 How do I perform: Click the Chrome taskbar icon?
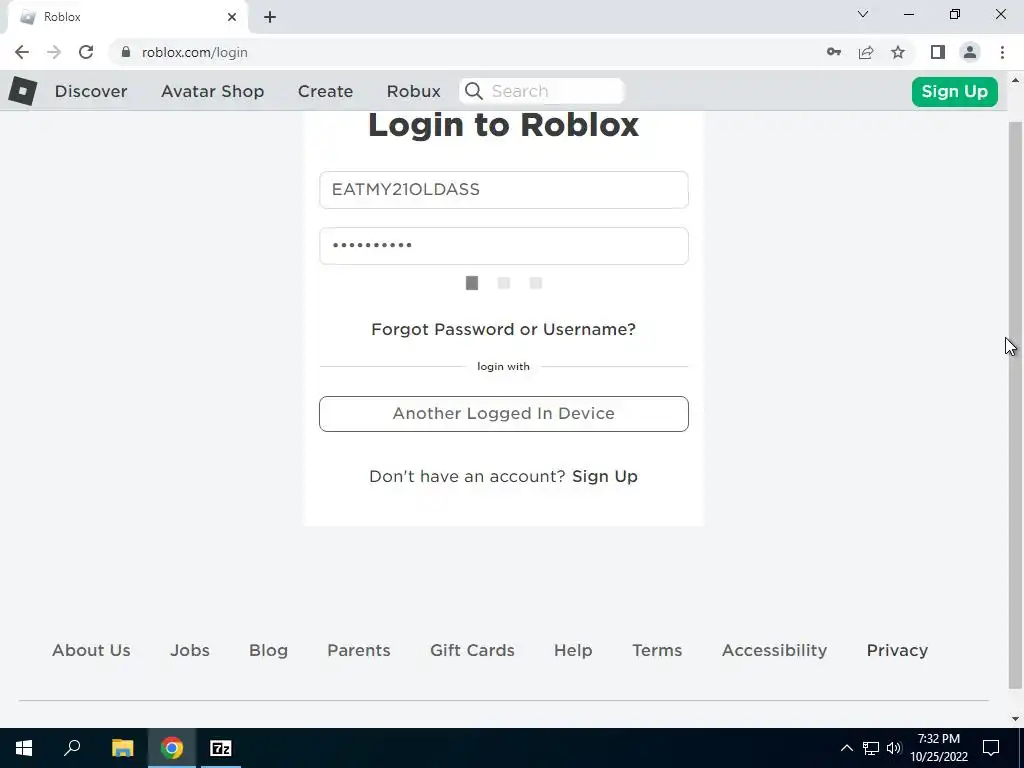(x=172, y=748)
